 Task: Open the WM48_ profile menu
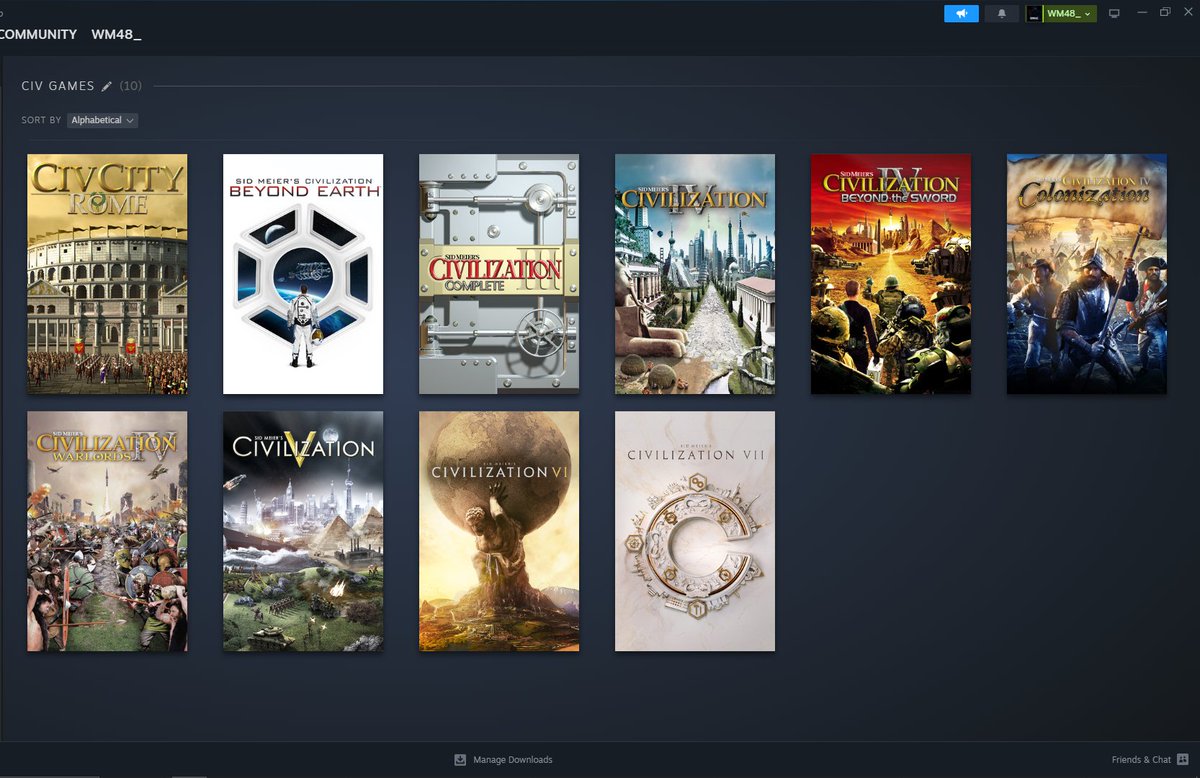tap(116, 34)
